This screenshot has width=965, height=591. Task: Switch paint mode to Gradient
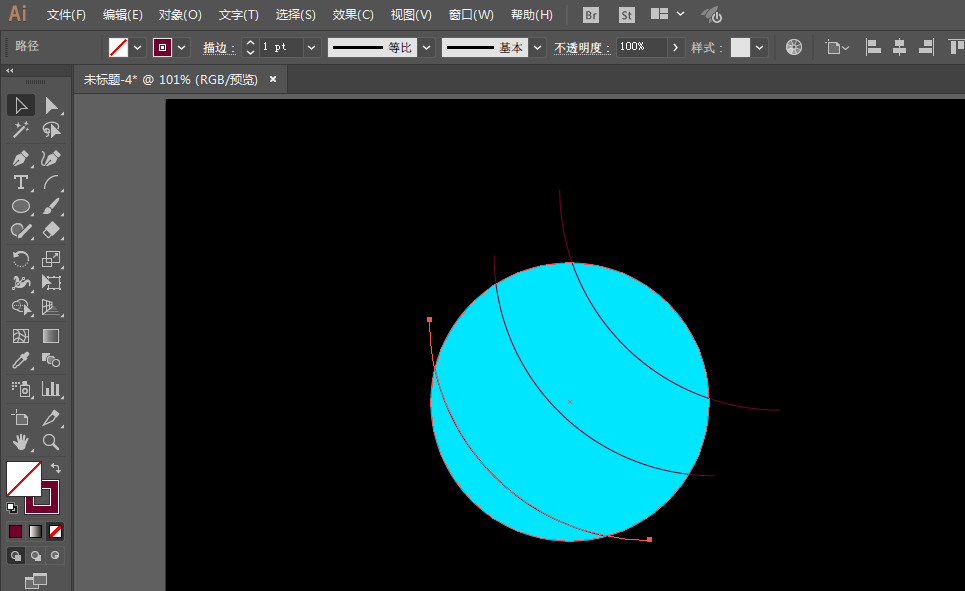click(36, 531)
